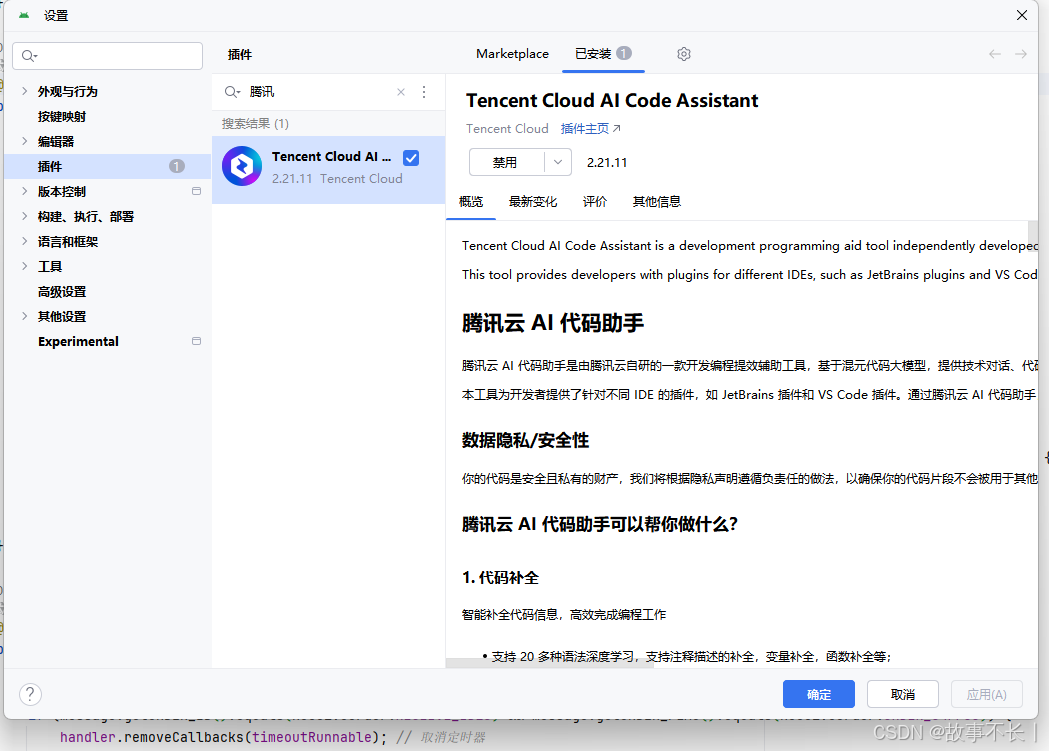Click the 应用(A) button

click(x=987, y=694)
